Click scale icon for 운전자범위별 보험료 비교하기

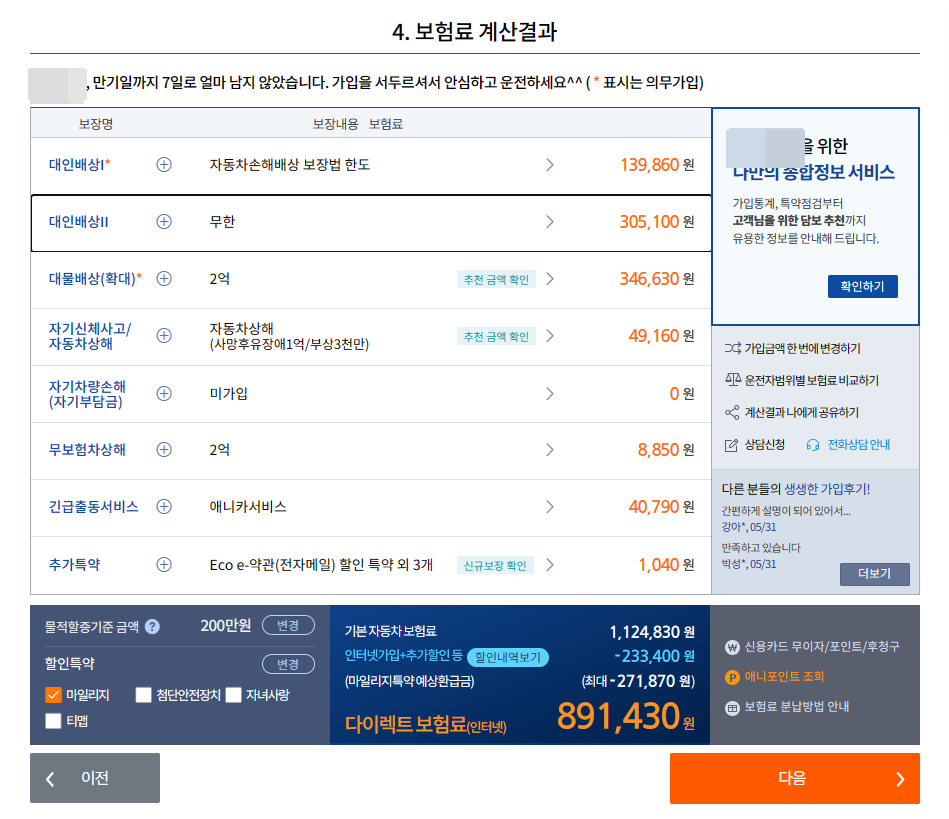click(732, 380)
